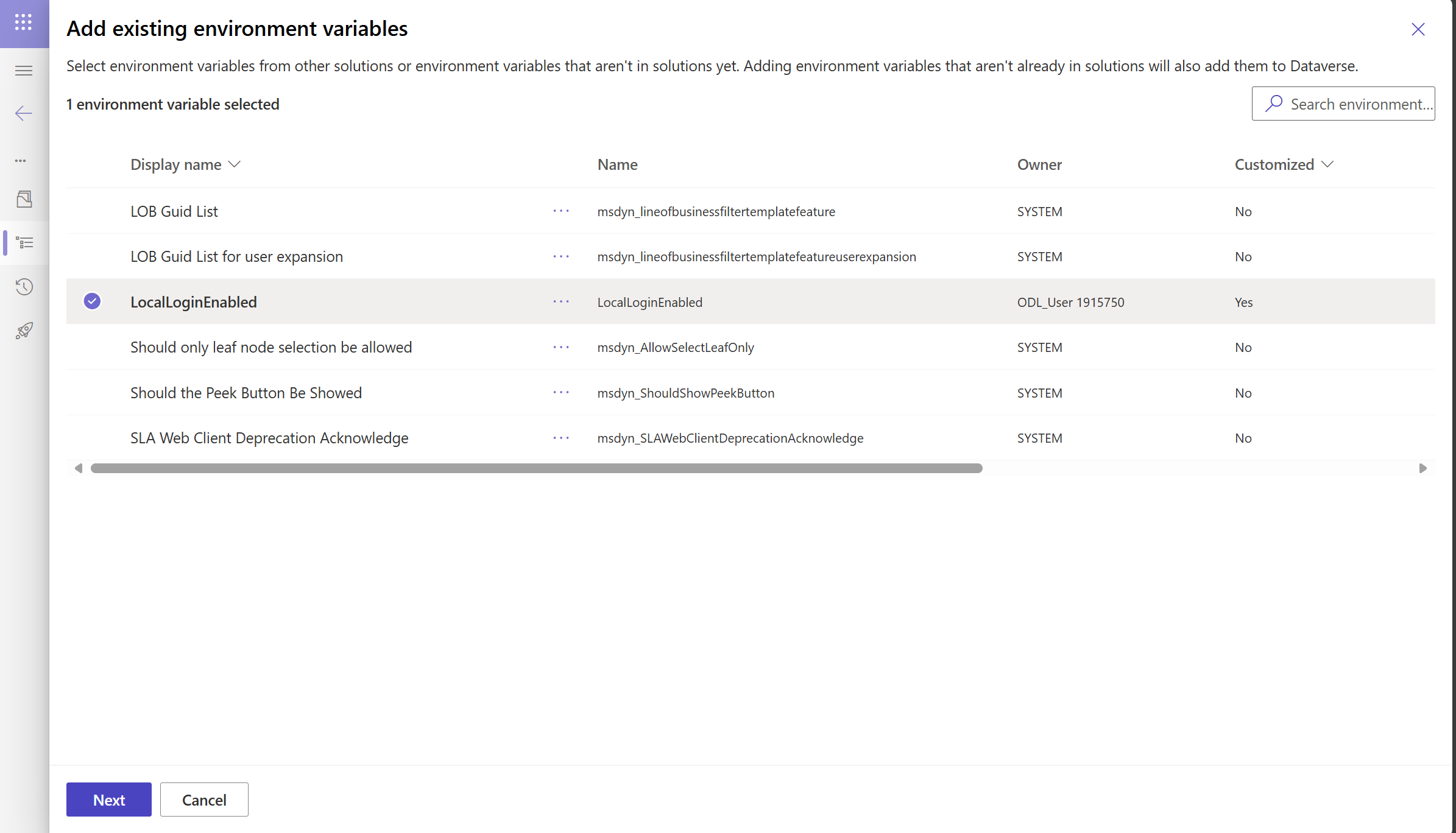Viewport: 1456px width, 833px height.
Task: Deselect the LocalLoginEnabled variable
Action: [x=91, y=301]
